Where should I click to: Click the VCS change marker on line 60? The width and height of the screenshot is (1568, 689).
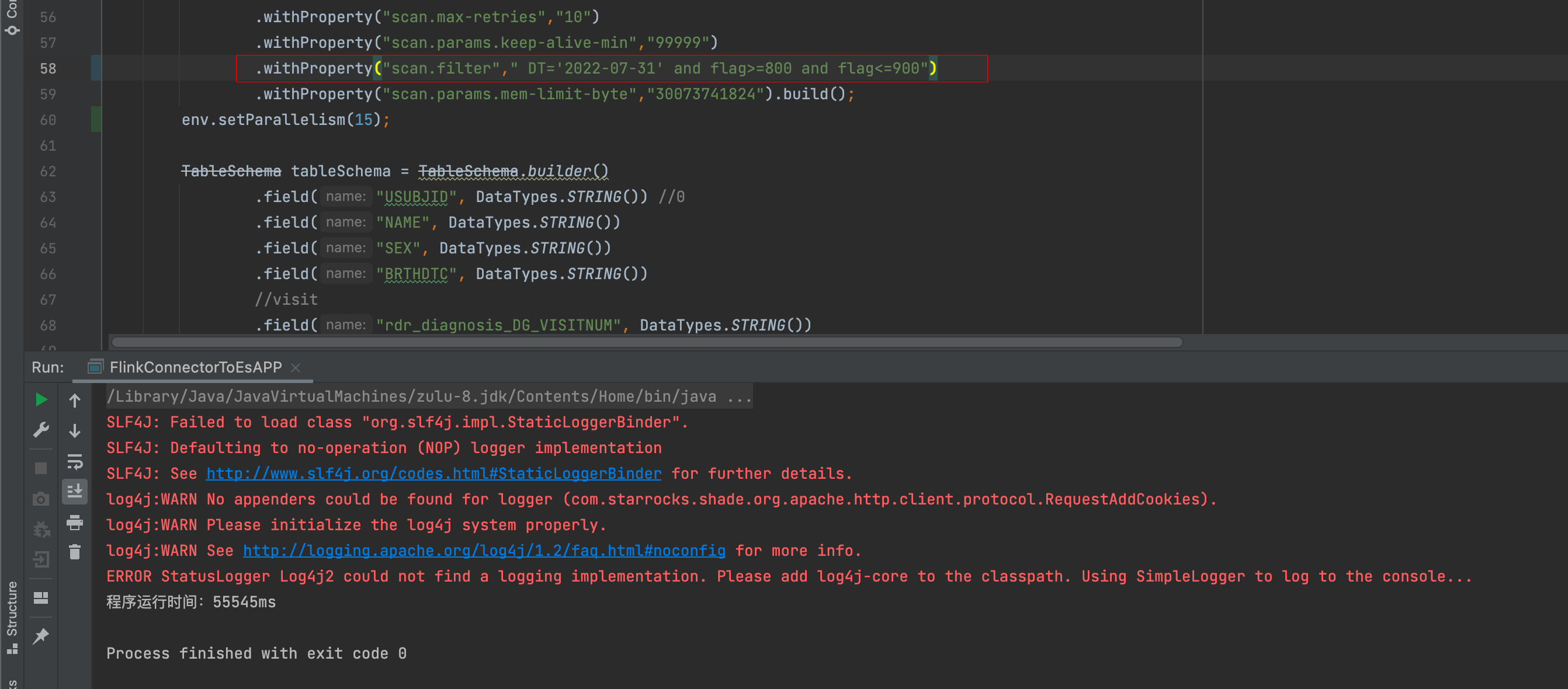(x=96, y=119)
